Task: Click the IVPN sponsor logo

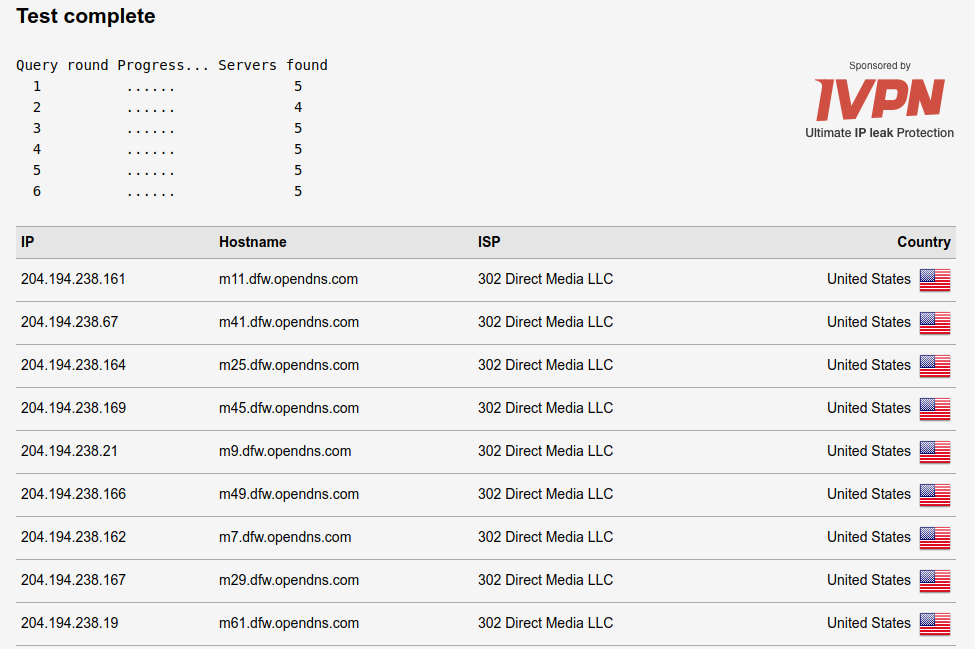Action: coord(879,100)
